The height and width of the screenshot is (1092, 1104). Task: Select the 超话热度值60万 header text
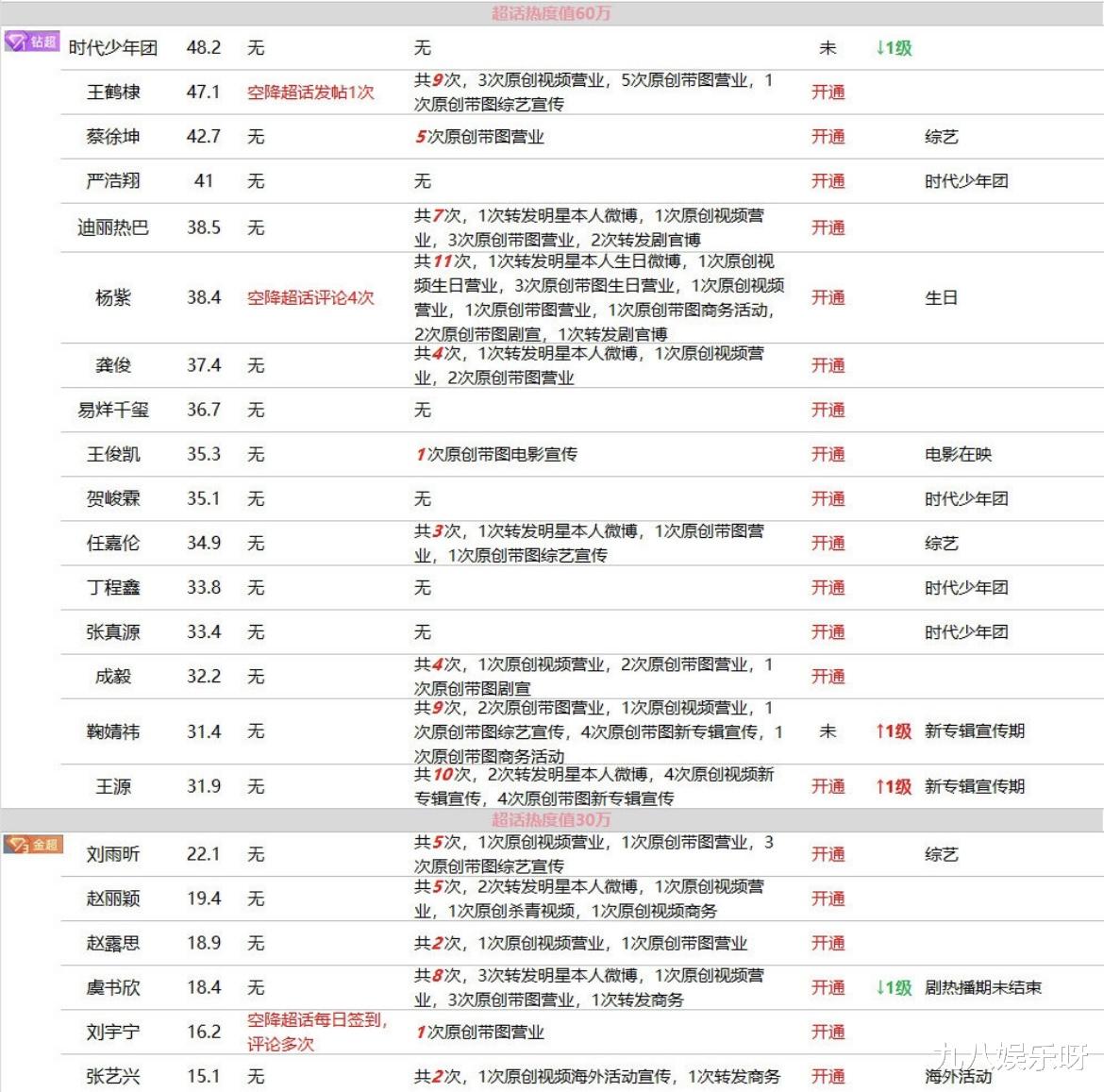click(551, 13)
